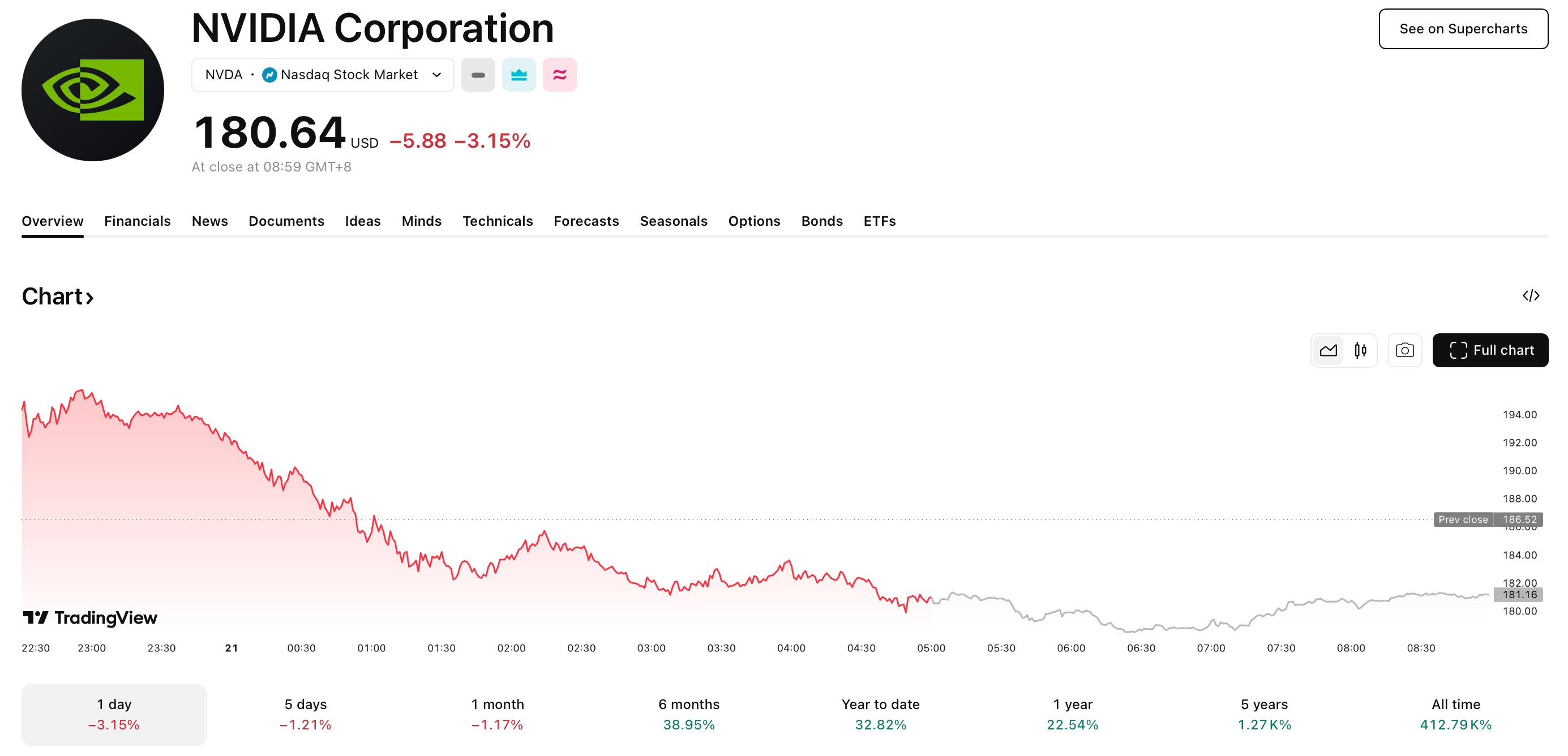
Task: Select the 5 days time range
Action: (305, 714)
